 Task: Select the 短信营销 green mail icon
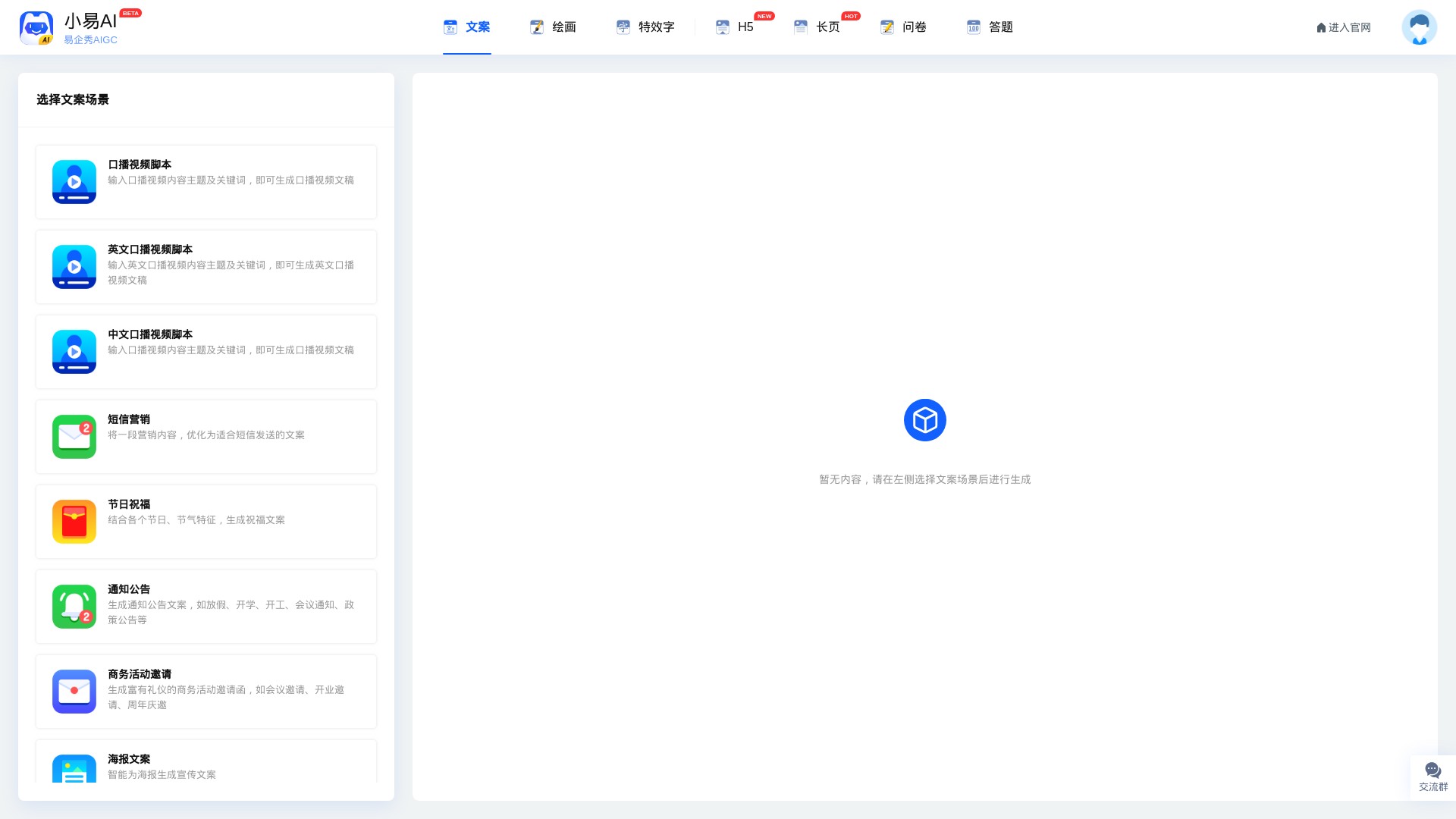[74, 437]
